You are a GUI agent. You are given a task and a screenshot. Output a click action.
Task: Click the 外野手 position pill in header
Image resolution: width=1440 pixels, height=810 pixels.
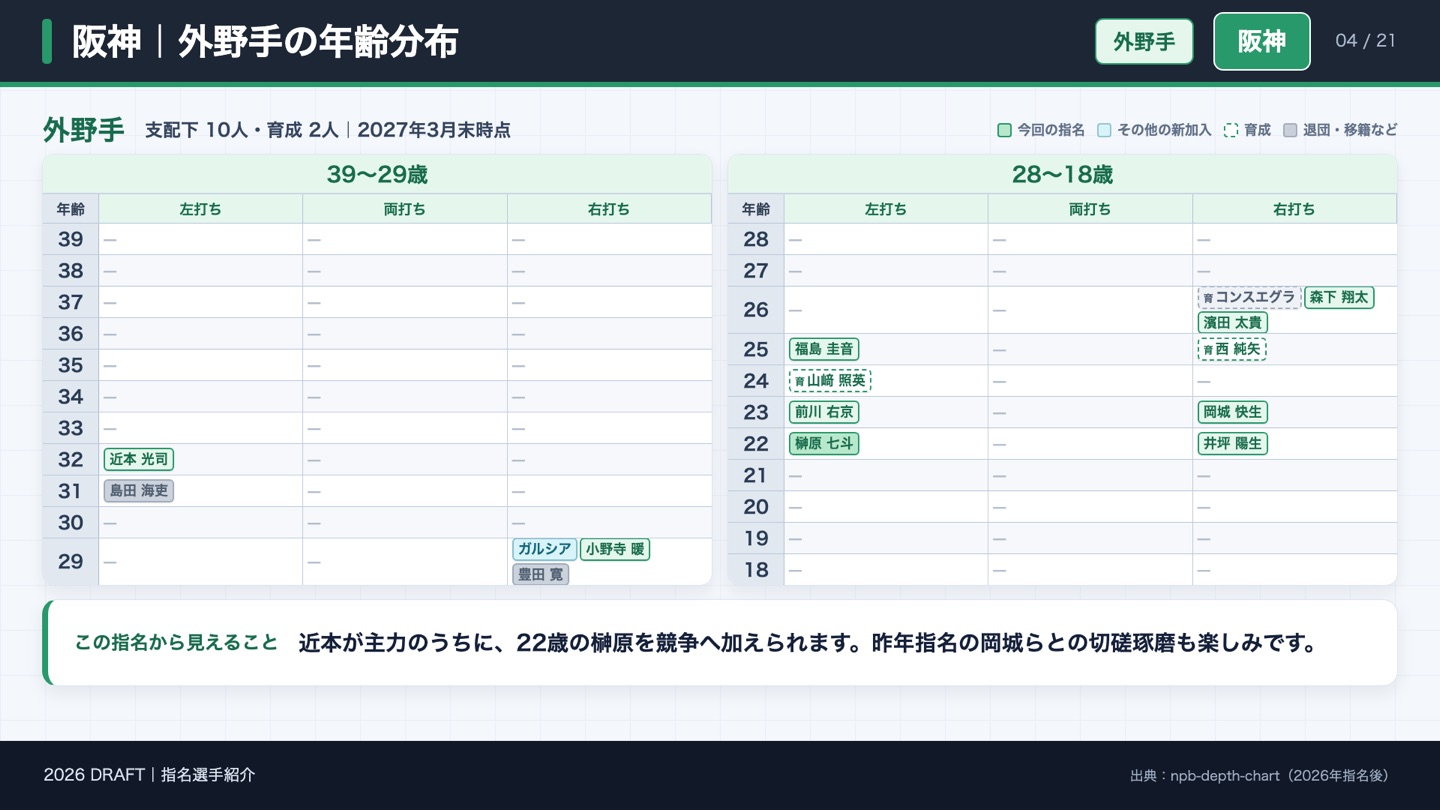[1144, 41]
